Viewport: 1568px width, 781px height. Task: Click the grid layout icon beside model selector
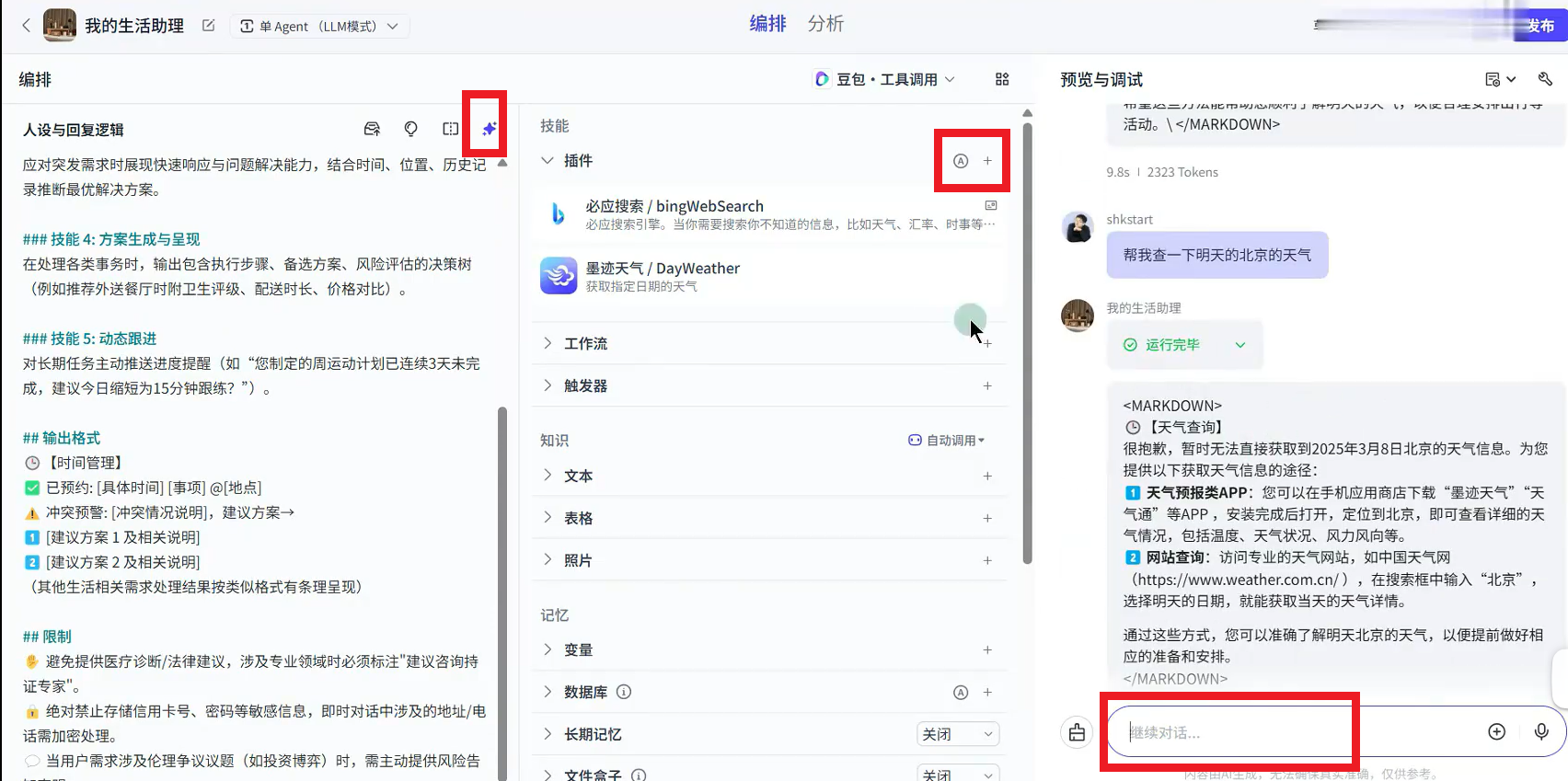1002,79
